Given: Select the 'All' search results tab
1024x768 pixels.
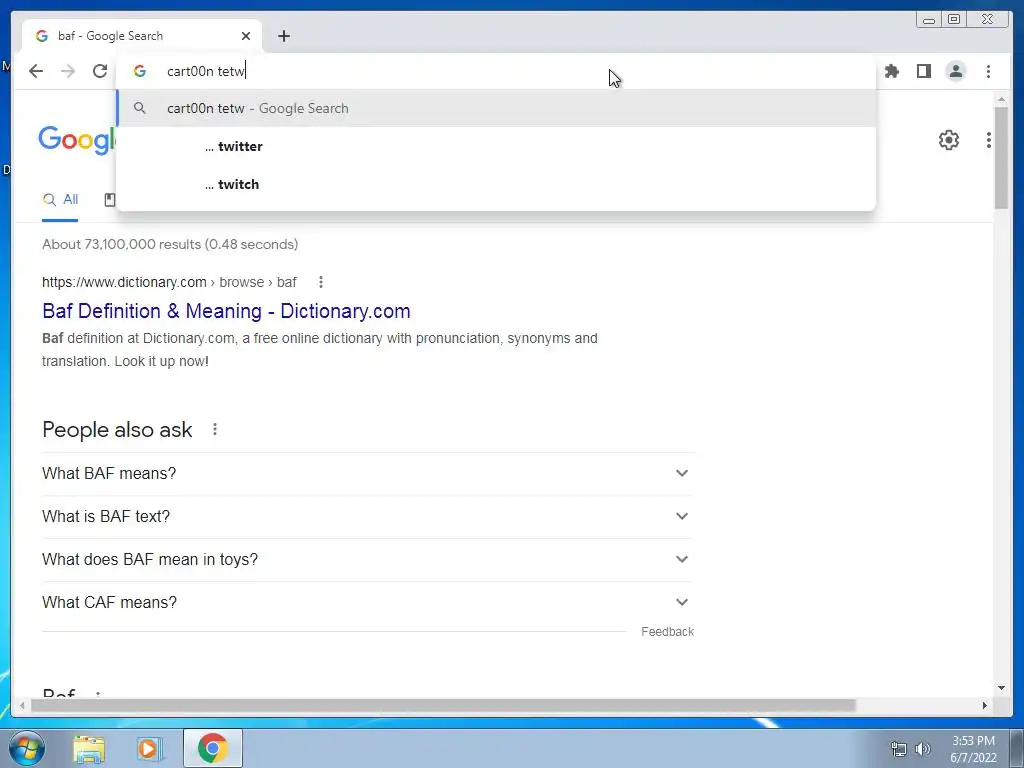Looking at the screenshot, I should pos(60,200).
